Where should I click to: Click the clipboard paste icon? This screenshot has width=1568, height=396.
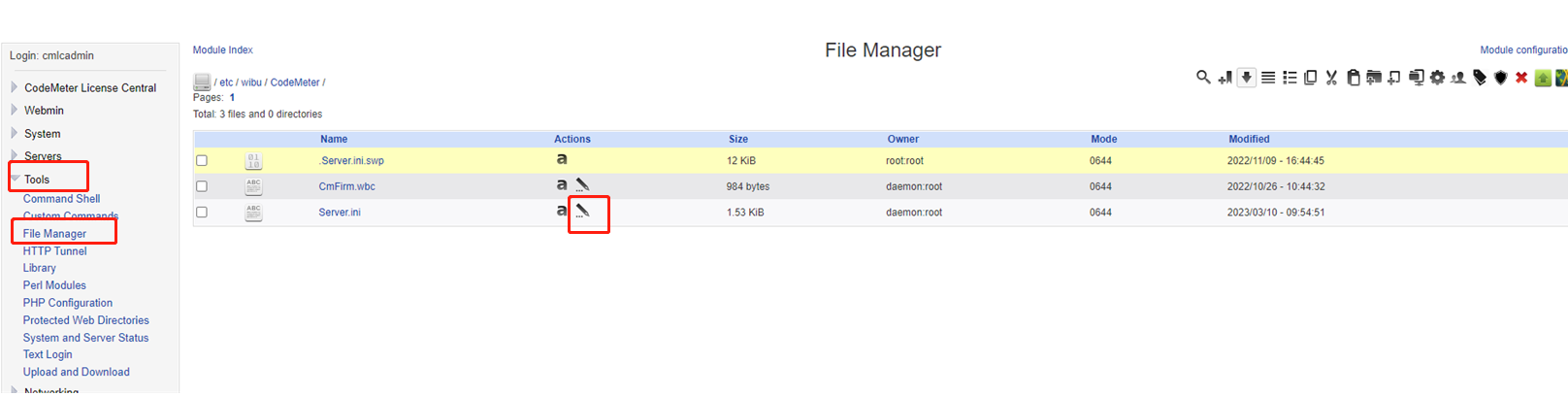[x=1353, y=78]
